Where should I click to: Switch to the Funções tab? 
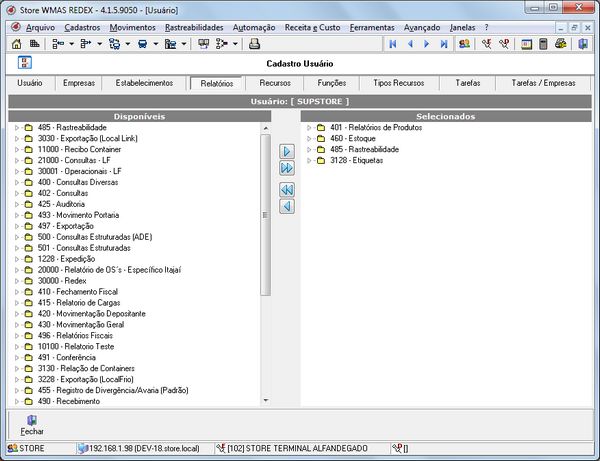click(x=331, y=83)
